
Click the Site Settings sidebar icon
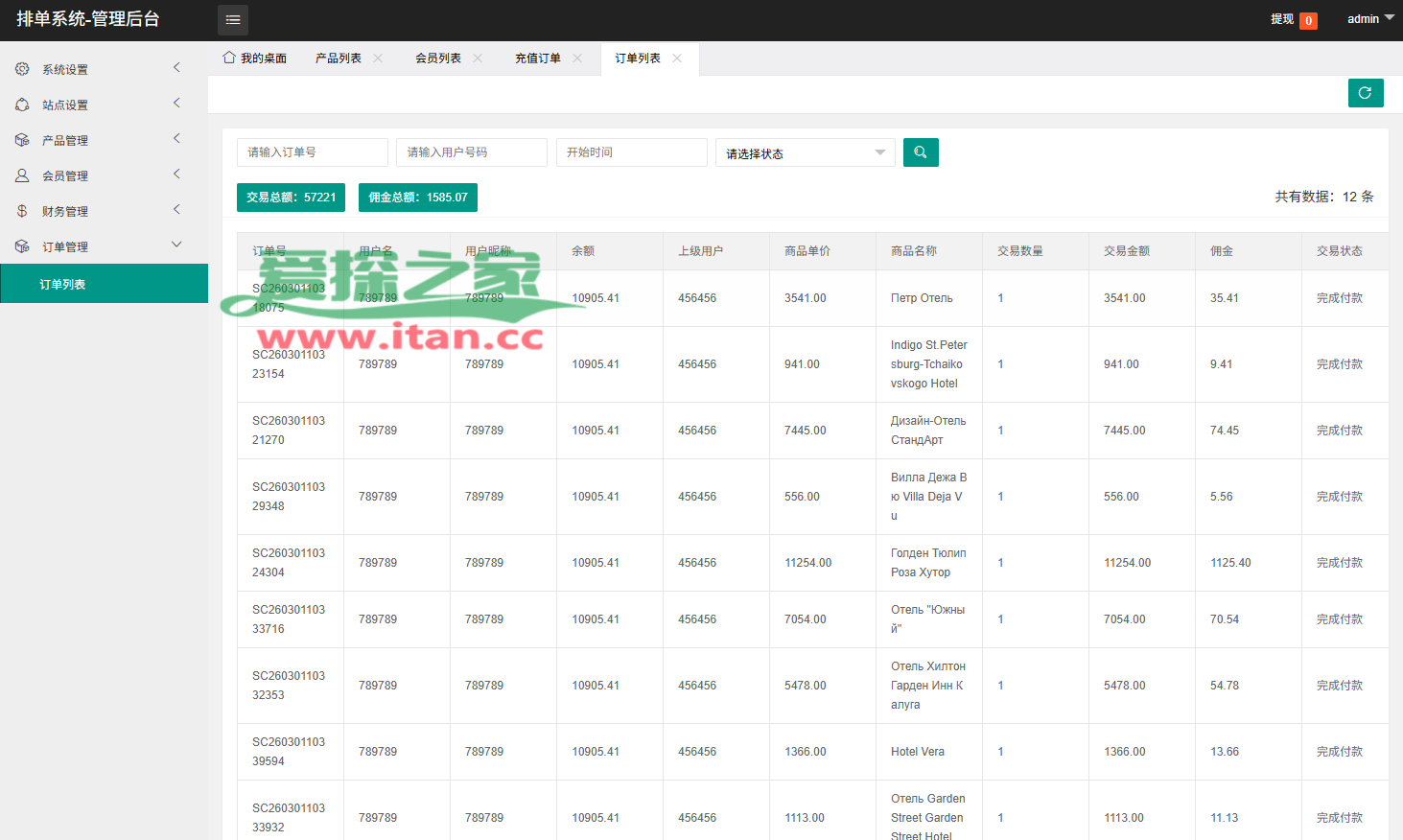(x=22, y=105)
